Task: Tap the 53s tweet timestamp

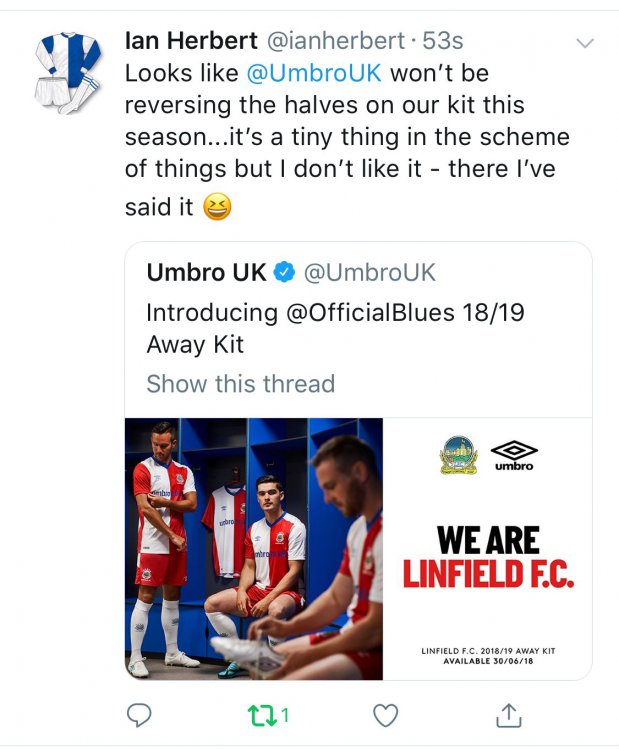Action: [x=445, y=42]
